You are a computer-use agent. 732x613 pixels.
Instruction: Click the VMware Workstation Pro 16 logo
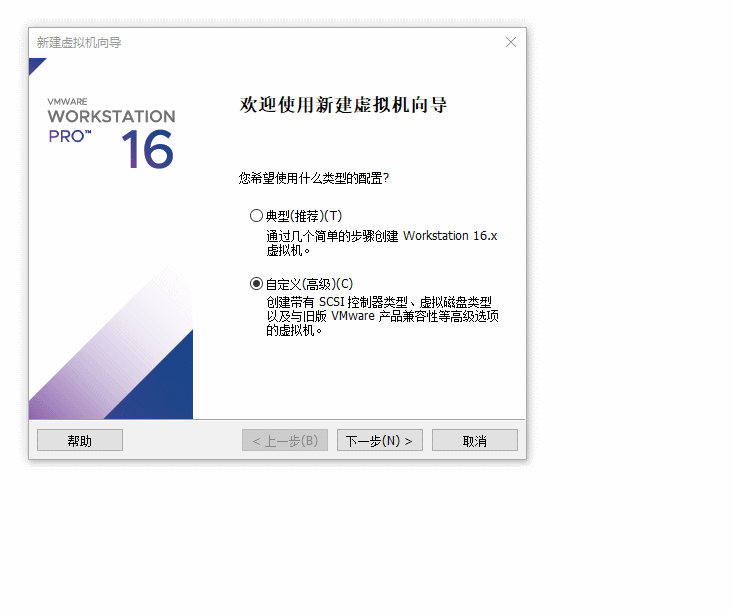pos(111,134)
